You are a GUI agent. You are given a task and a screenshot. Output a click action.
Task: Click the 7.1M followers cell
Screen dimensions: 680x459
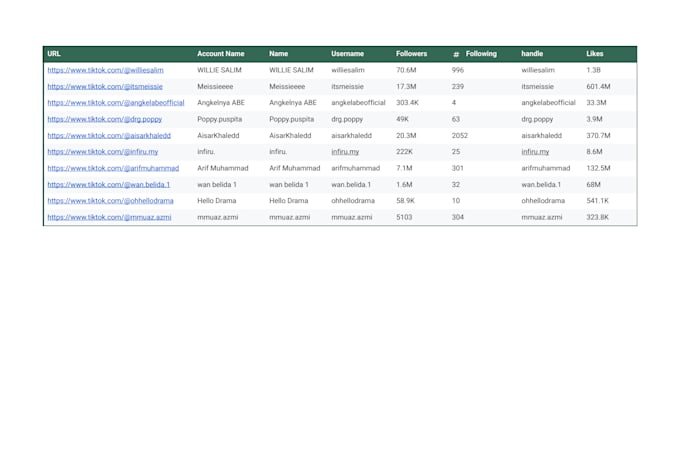404,168
